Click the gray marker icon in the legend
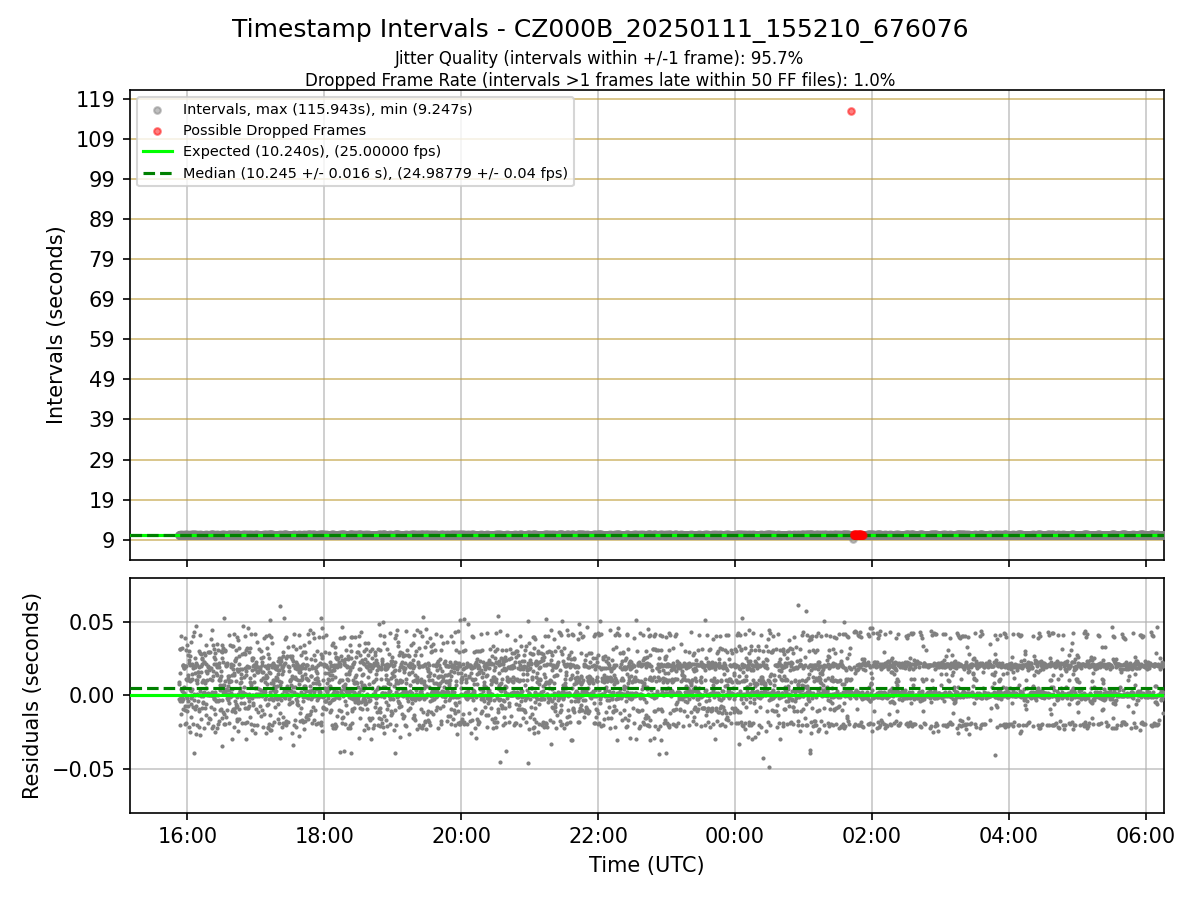The height and width of the screenshot is (900, 1200). [x=157, y=109]
